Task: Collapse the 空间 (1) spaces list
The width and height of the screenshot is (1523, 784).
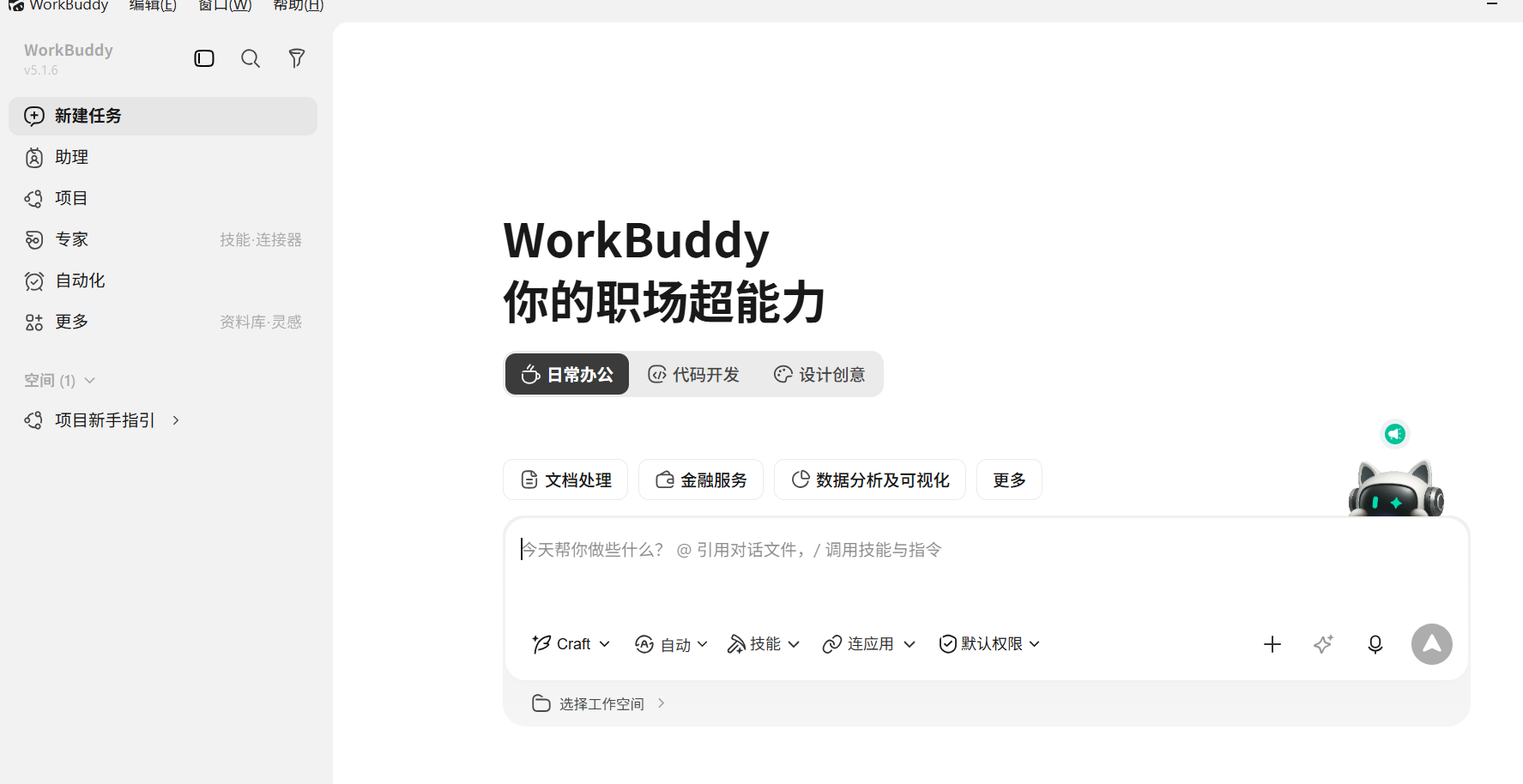Action: coord(59,380)
